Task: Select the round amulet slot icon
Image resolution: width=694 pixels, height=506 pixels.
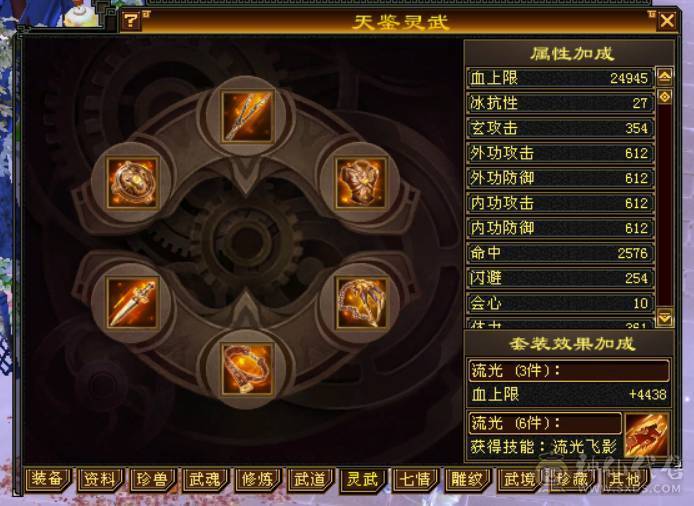Action: [x=132, y=183]
